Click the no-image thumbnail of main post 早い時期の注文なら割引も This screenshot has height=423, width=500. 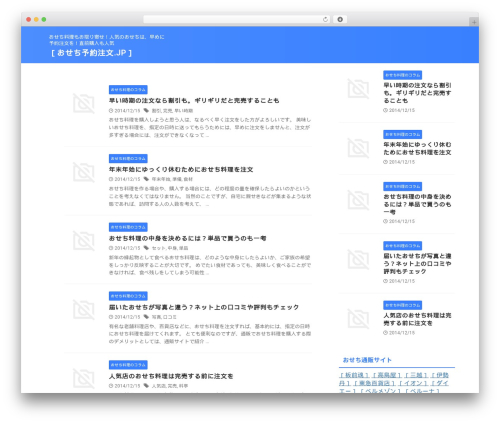[x=84, y=103]
